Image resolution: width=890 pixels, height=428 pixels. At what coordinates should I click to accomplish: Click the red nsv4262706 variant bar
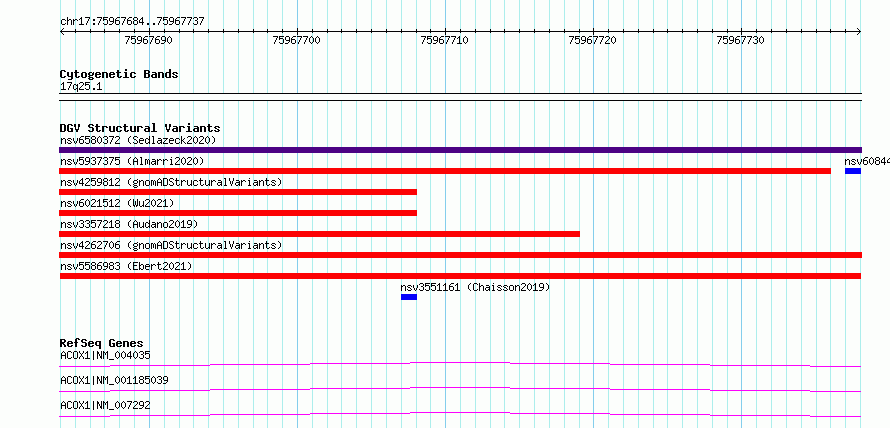point(460,255)
